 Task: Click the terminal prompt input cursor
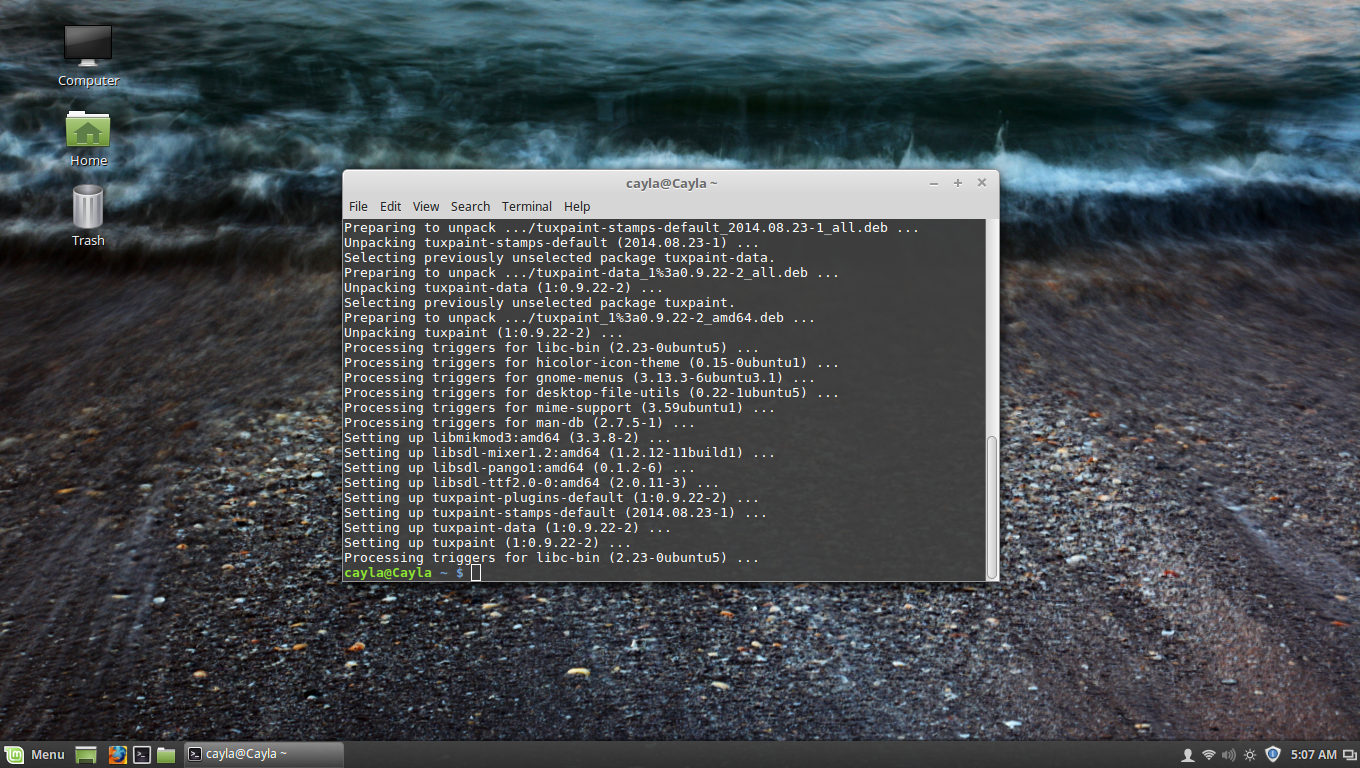pyautogui.click(x=476, y=573)
